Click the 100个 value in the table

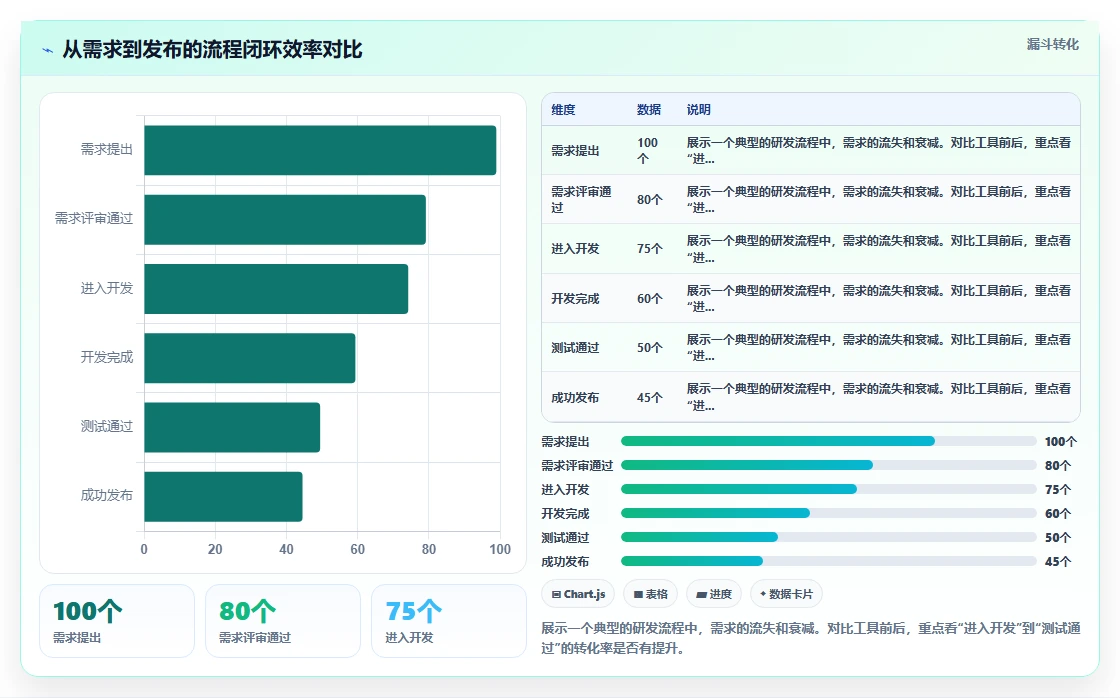pyautogui.click(x=648, y=151)
